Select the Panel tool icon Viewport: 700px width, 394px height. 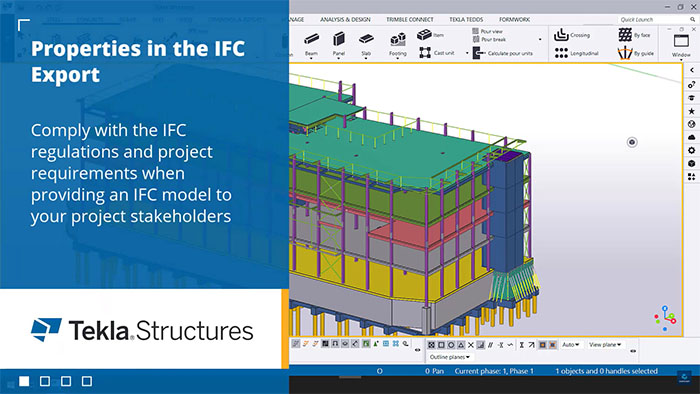pos(339,44)
